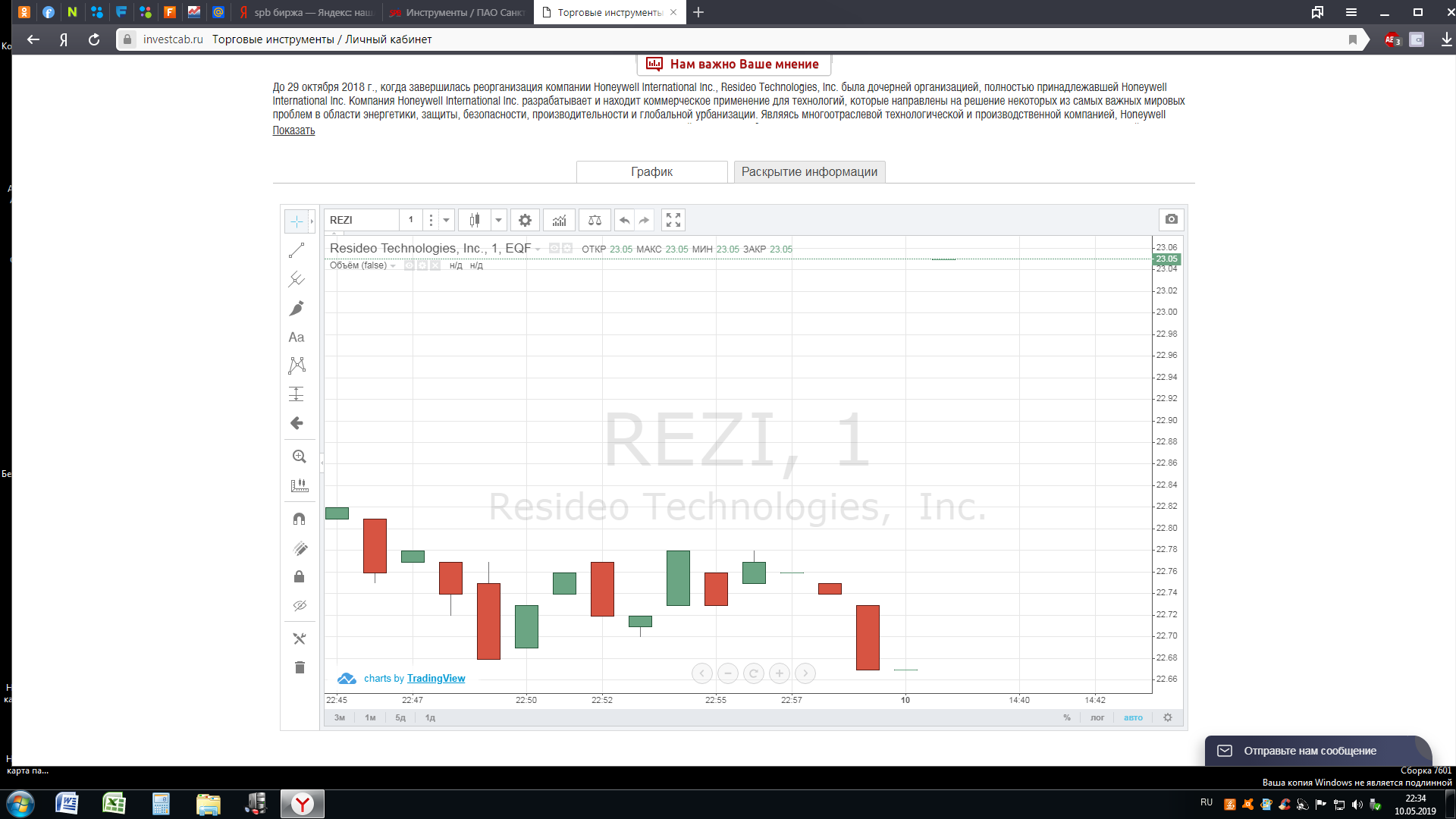Expand crosshair tool options arrow
Image resolution: width=1456 pixels, height=819 pixels.
click(x=312, y=221)
